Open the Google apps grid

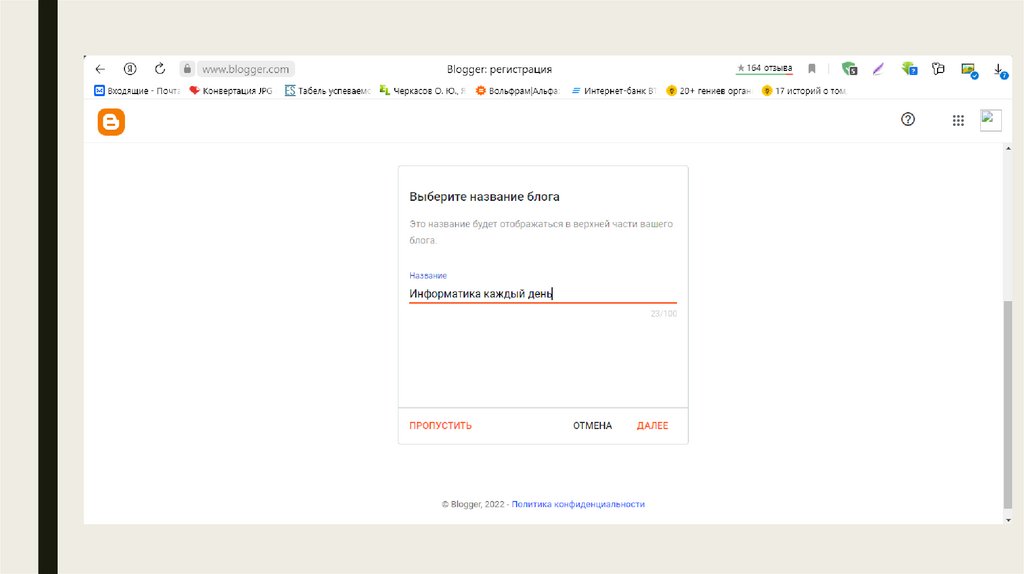click(x=958, y=120)
